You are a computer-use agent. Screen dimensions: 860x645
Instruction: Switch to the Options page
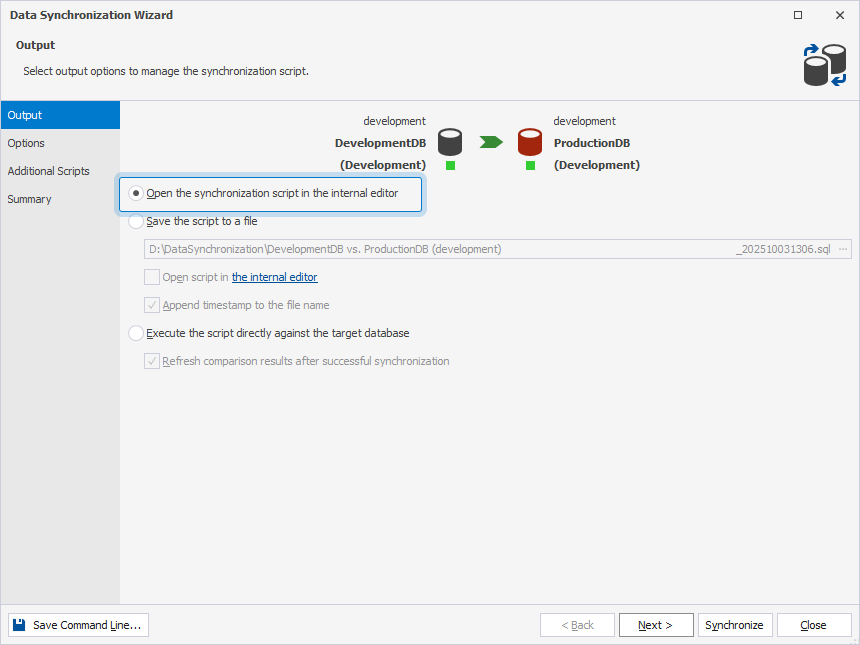click(x=25, y=143)
